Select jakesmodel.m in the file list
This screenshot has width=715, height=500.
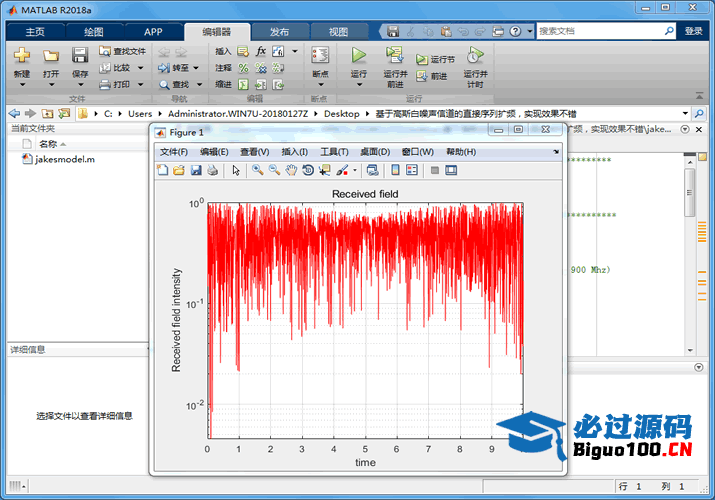[65, 159]
